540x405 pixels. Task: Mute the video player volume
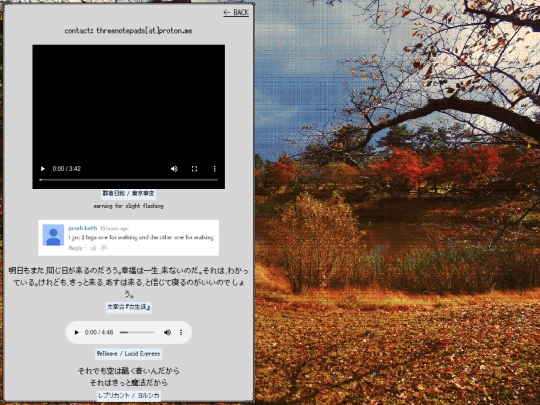[x=174, y=169]
